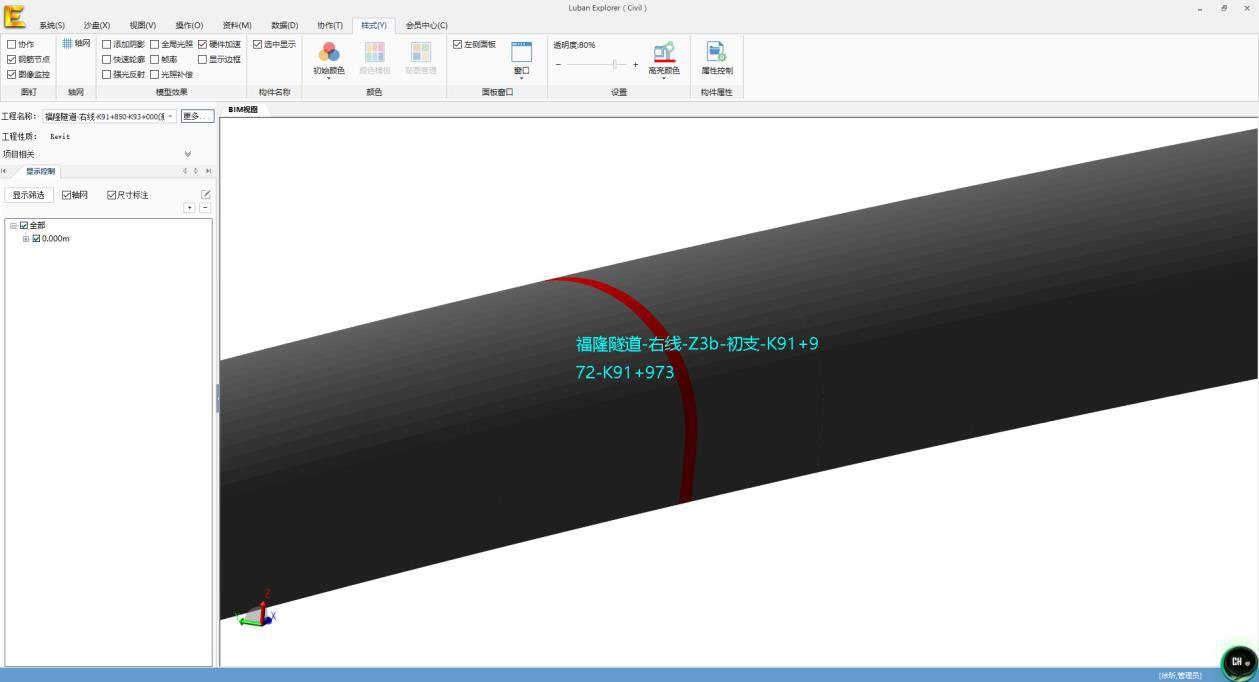Image resolution: width=1259 pixels, height=682 pixels.
Task: Click the last-tab navigation arrow in the left panel
Action: [208, 171]
